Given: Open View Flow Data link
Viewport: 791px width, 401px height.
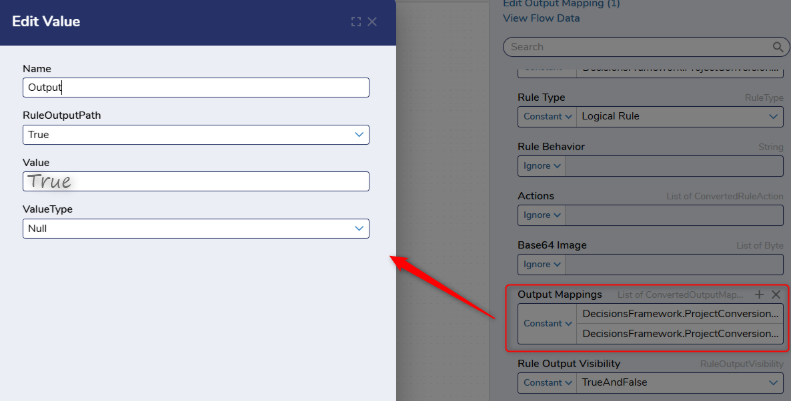Looking at the screenshot, I should [541, 18].
